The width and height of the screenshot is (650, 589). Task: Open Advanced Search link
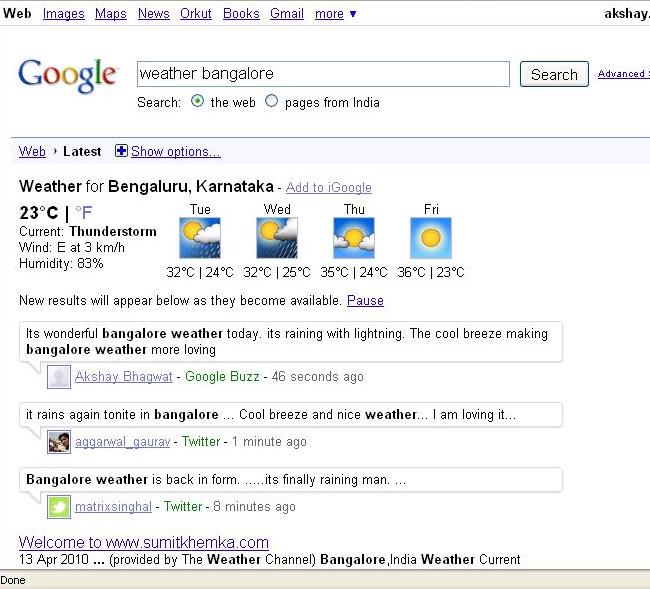[x=623, y=74]
